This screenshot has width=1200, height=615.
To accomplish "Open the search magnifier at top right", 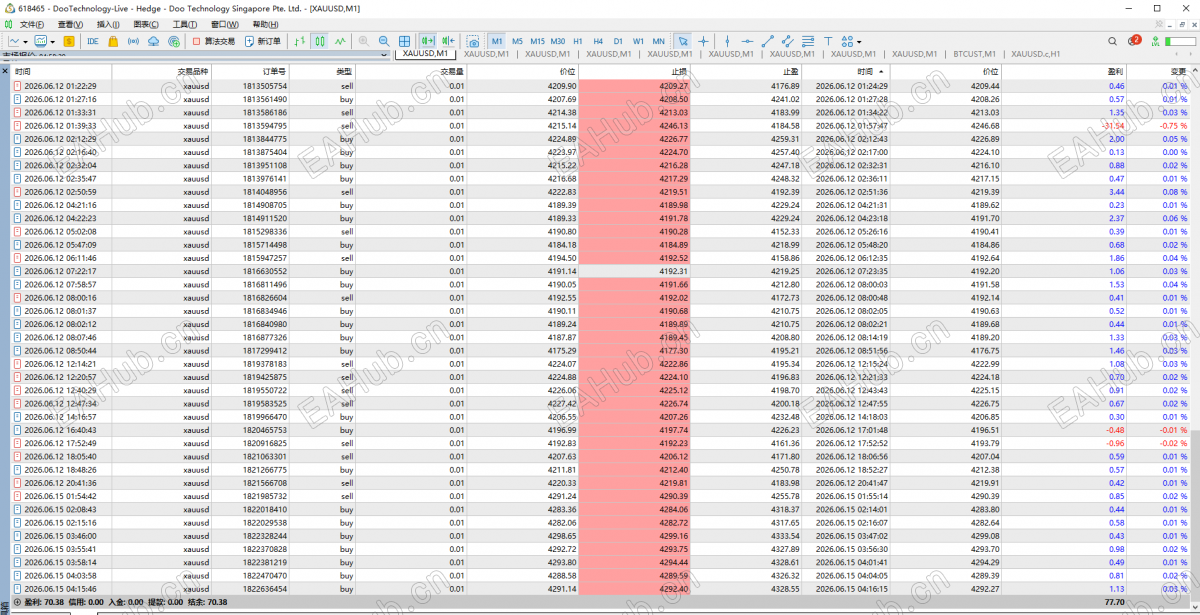I will (x=1113, y=41).
